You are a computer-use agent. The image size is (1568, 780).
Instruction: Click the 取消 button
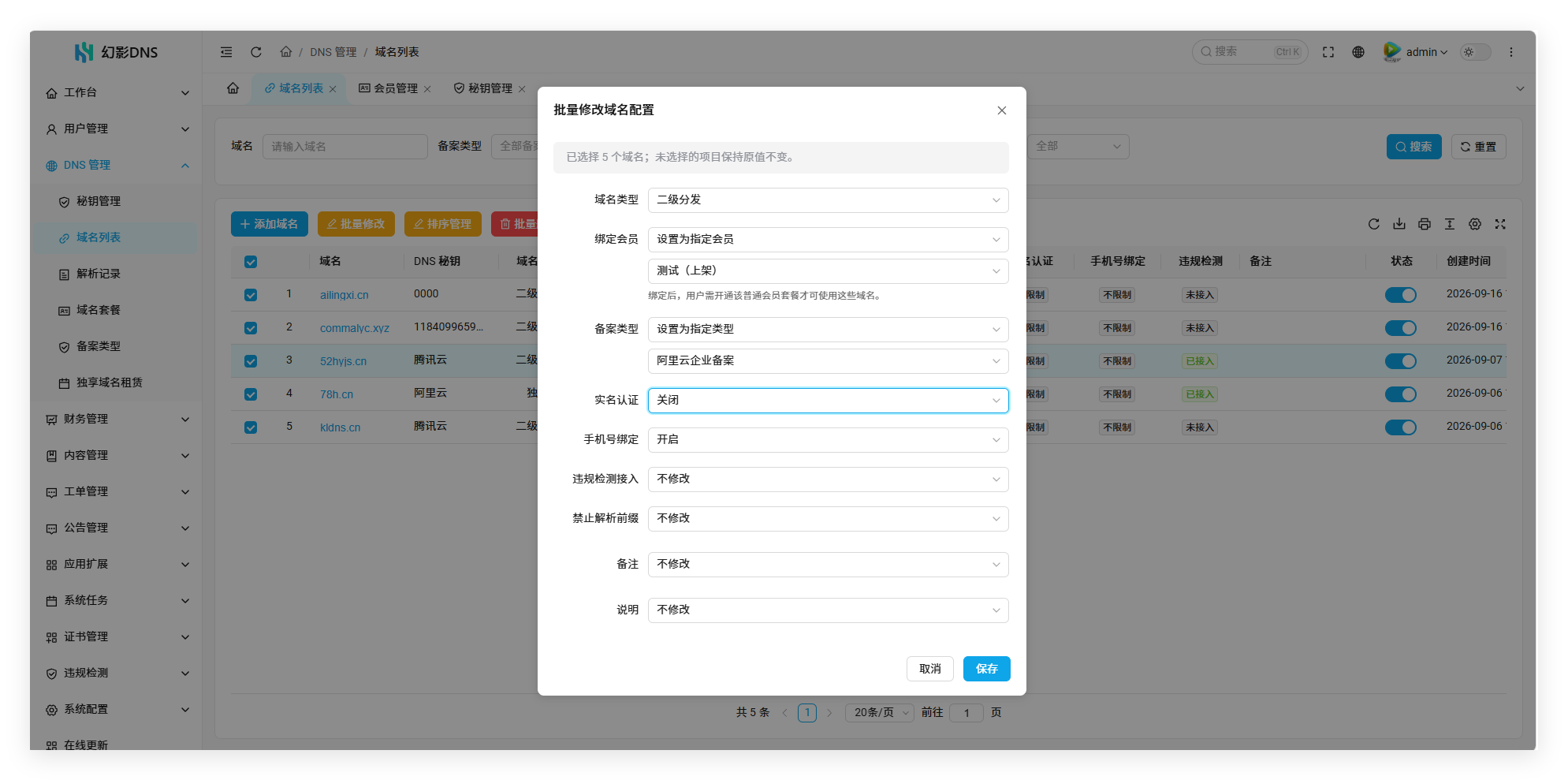930,669
